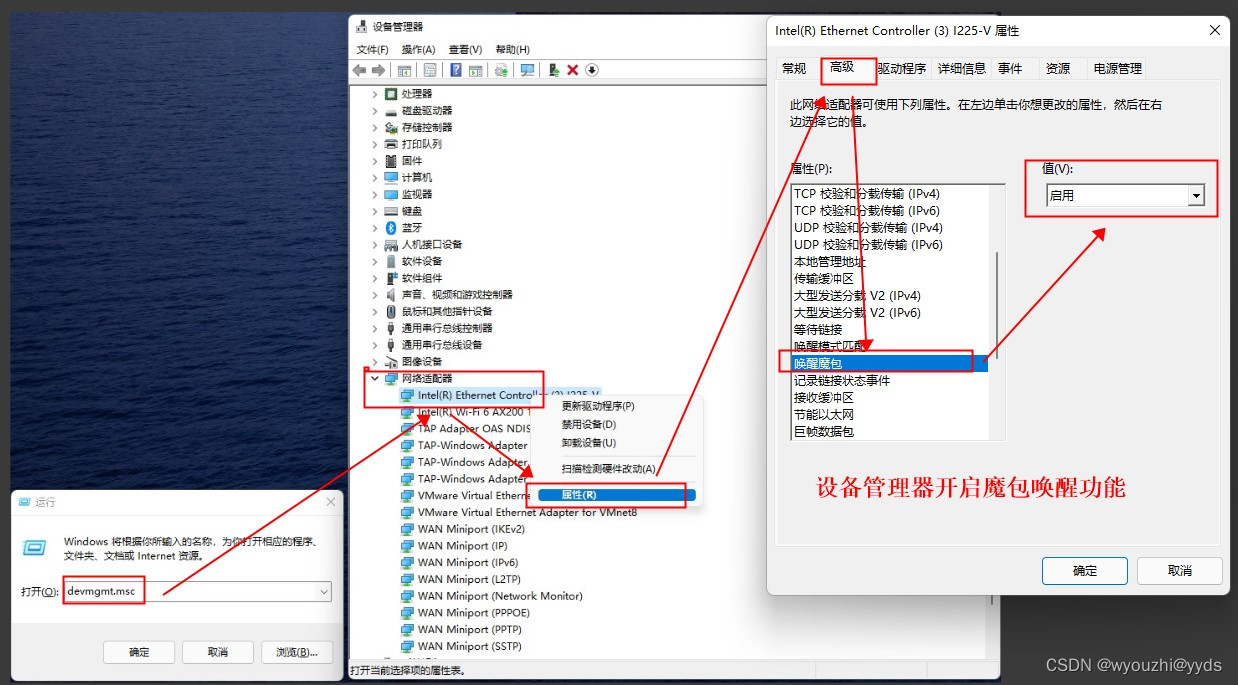This screenshot has height=685, width=1238.
Task: Click the scan for hardware changes toolbar icon
Action: (x=528, y=70)
